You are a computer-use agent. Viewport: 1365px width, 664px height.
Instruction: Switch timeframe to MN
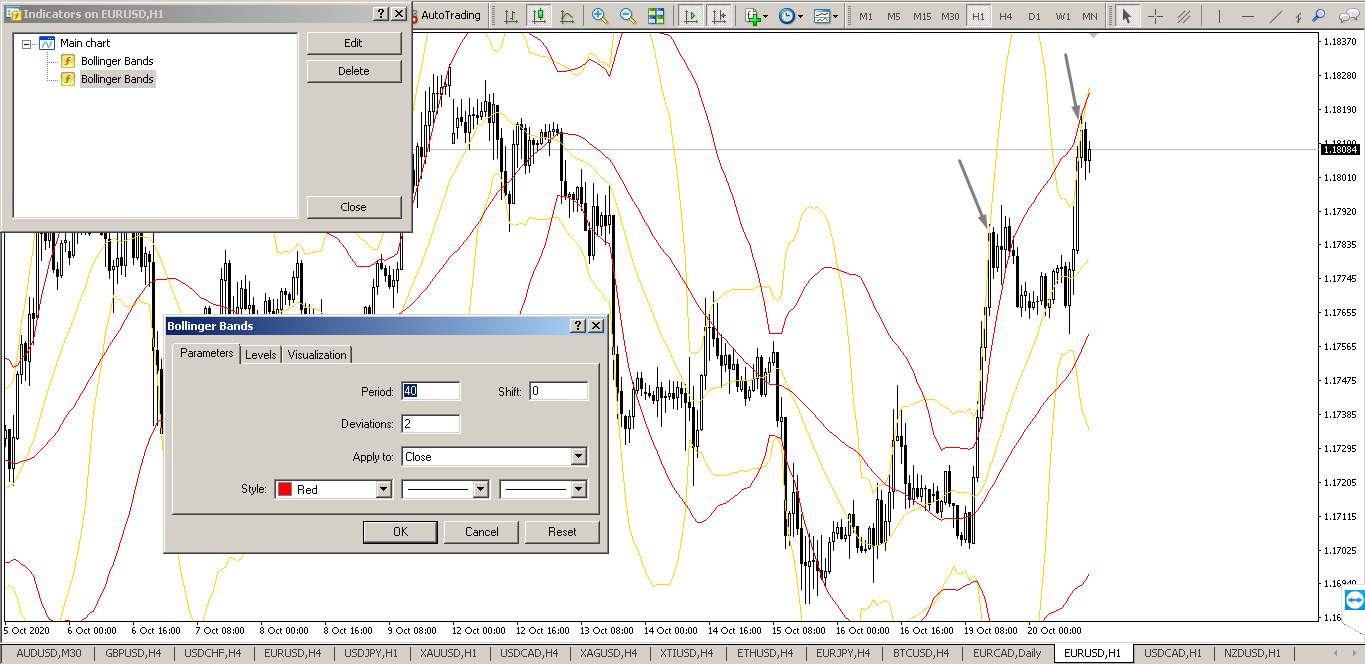[1089, 16]
